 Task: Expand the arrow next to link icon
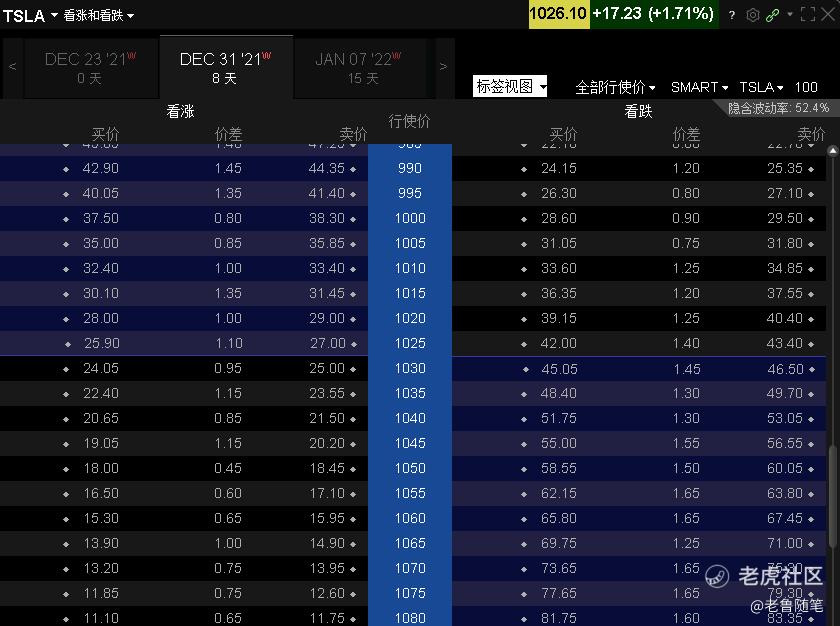(790, 14)
